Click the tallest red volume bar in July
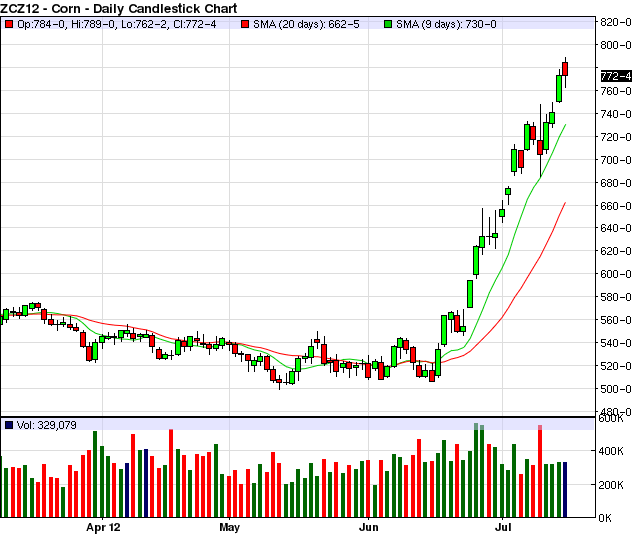The height and width of the screenshot is (536, 640). tap(540, 471)
